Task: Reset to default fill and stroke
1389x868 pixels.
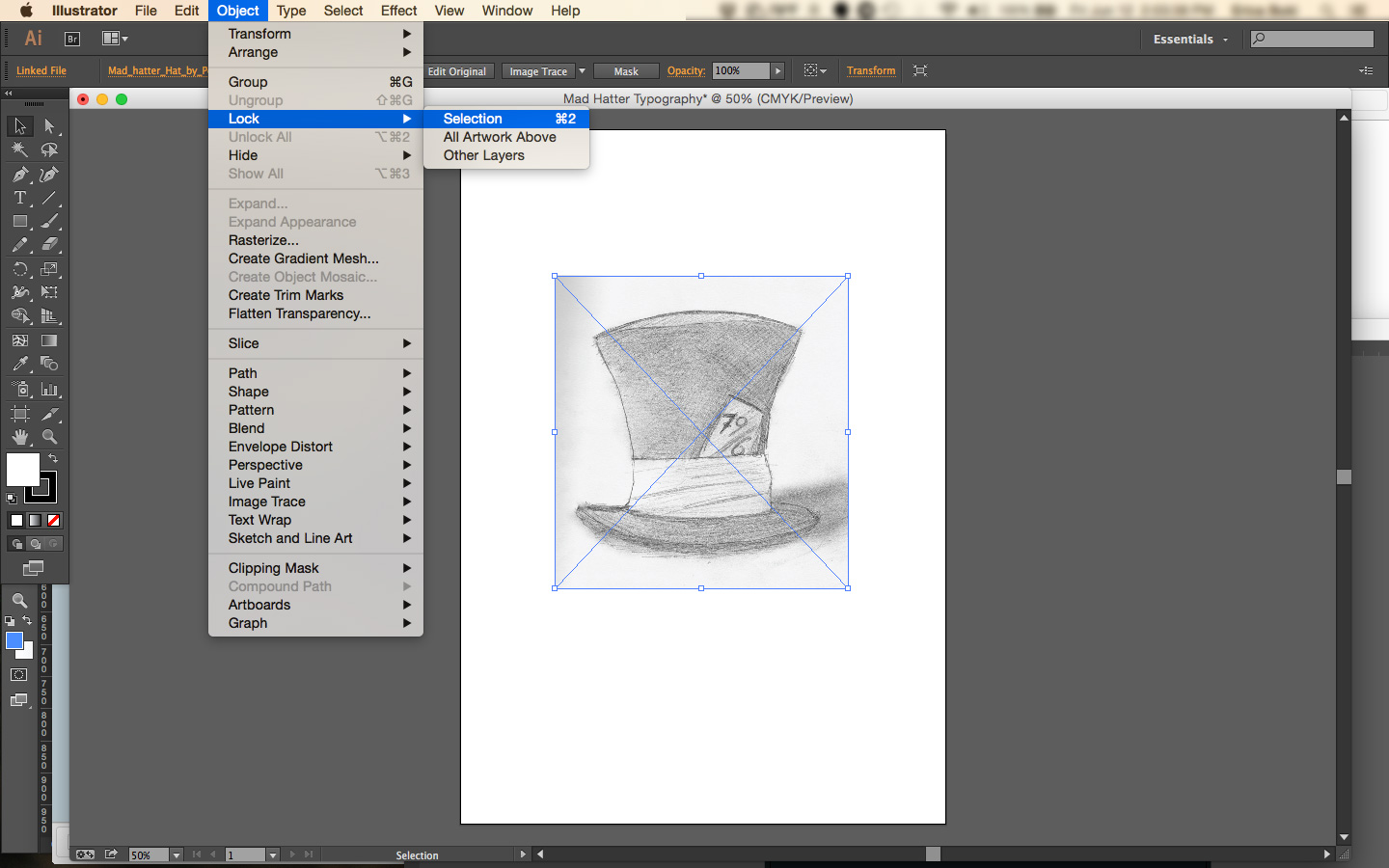Action: coord(12,499)
